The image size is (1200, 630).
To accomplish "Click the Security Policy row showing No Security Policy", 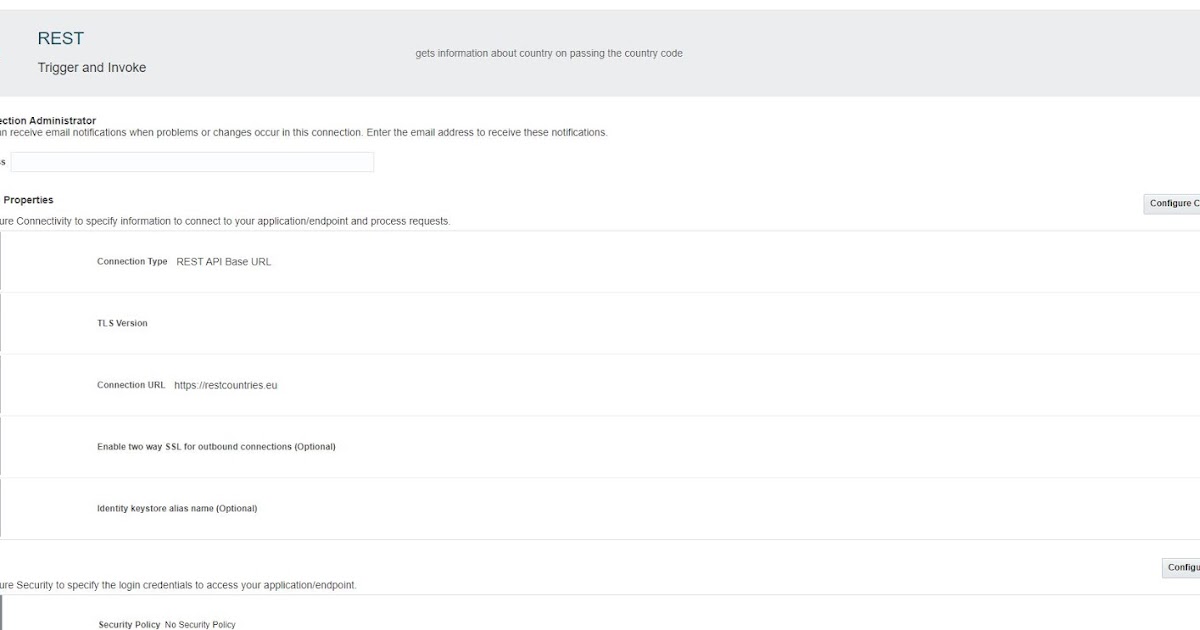I will click(167, 623).
